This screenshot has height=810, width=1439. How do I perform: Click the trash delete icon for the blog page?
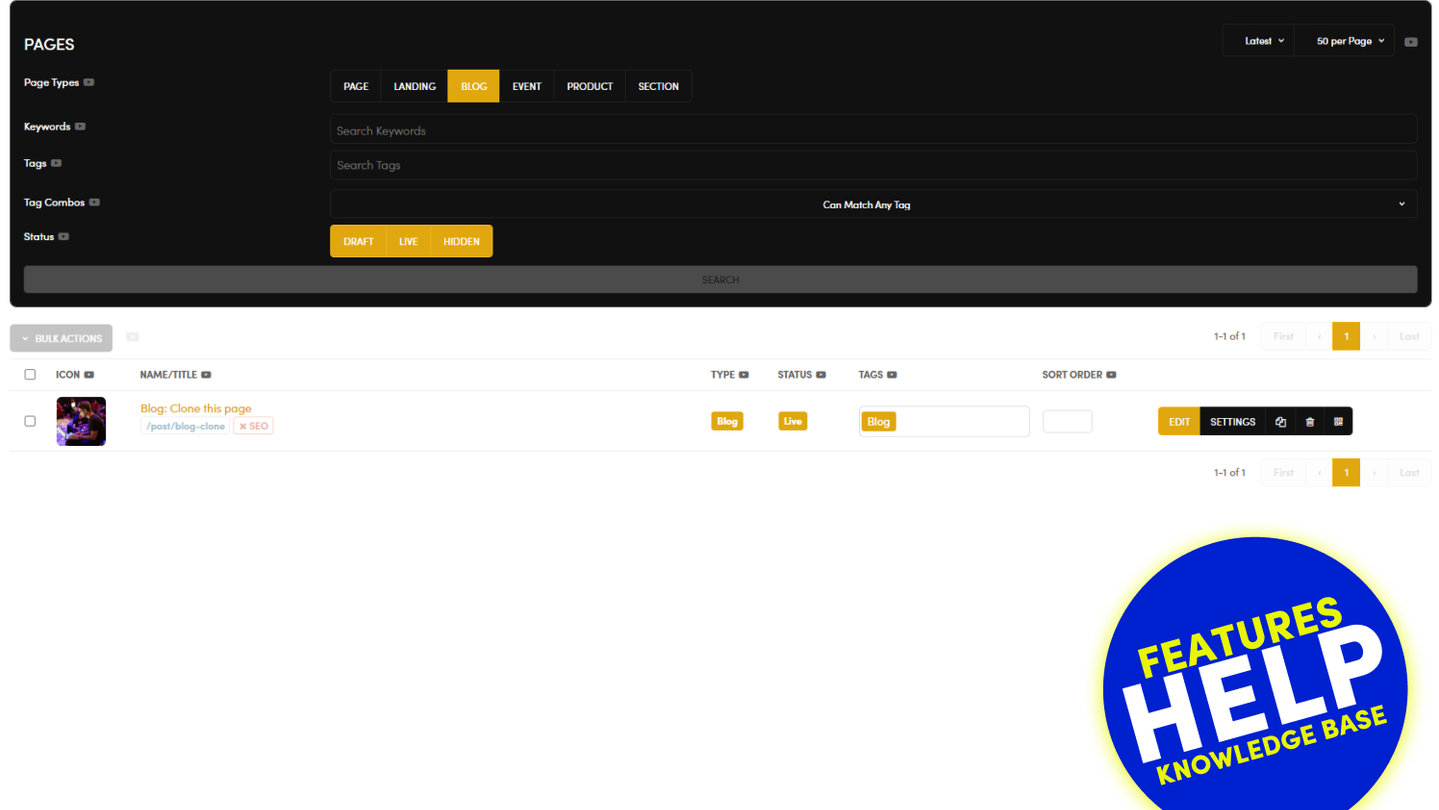click(1309, 422)
